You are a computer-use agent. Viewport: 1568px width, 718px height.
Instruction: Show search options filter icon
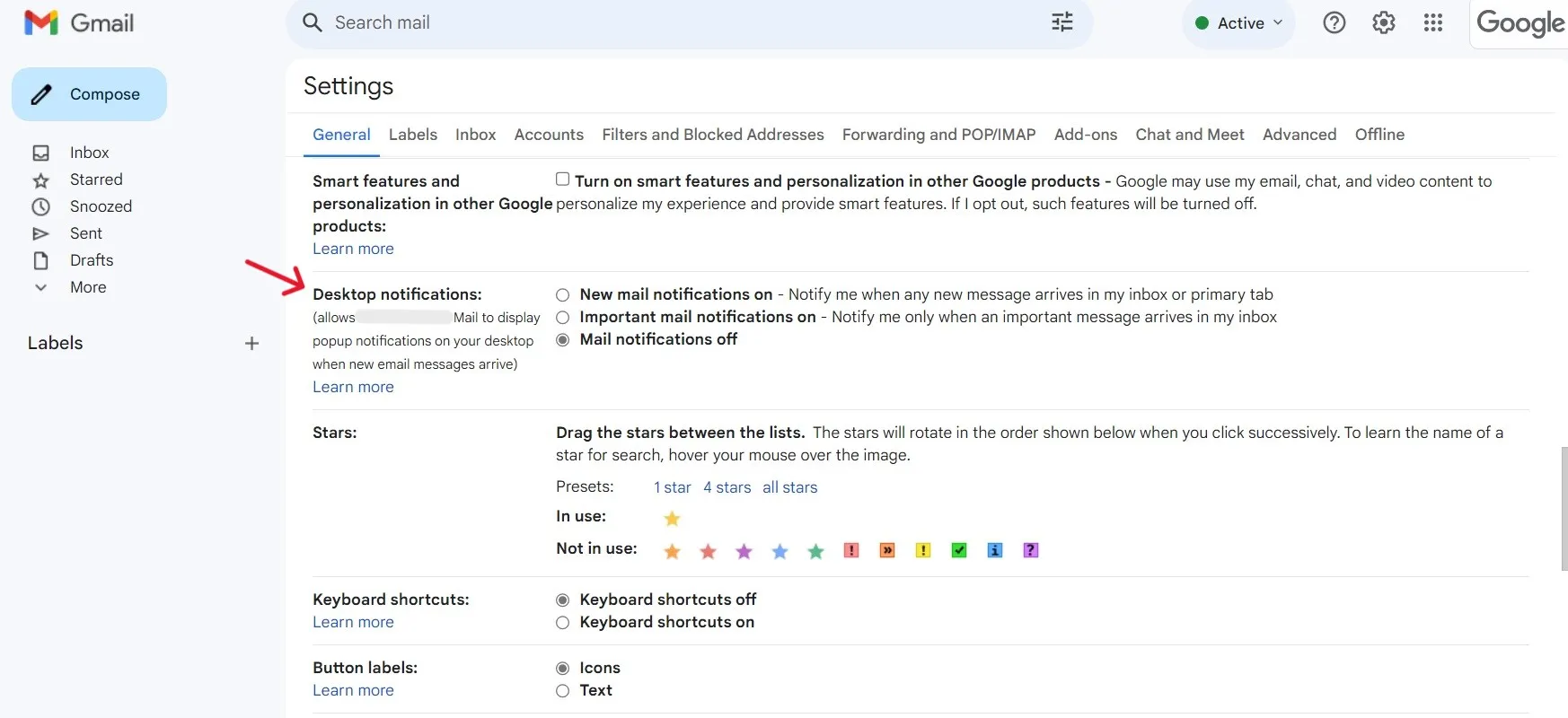(x=1061, y=22)
